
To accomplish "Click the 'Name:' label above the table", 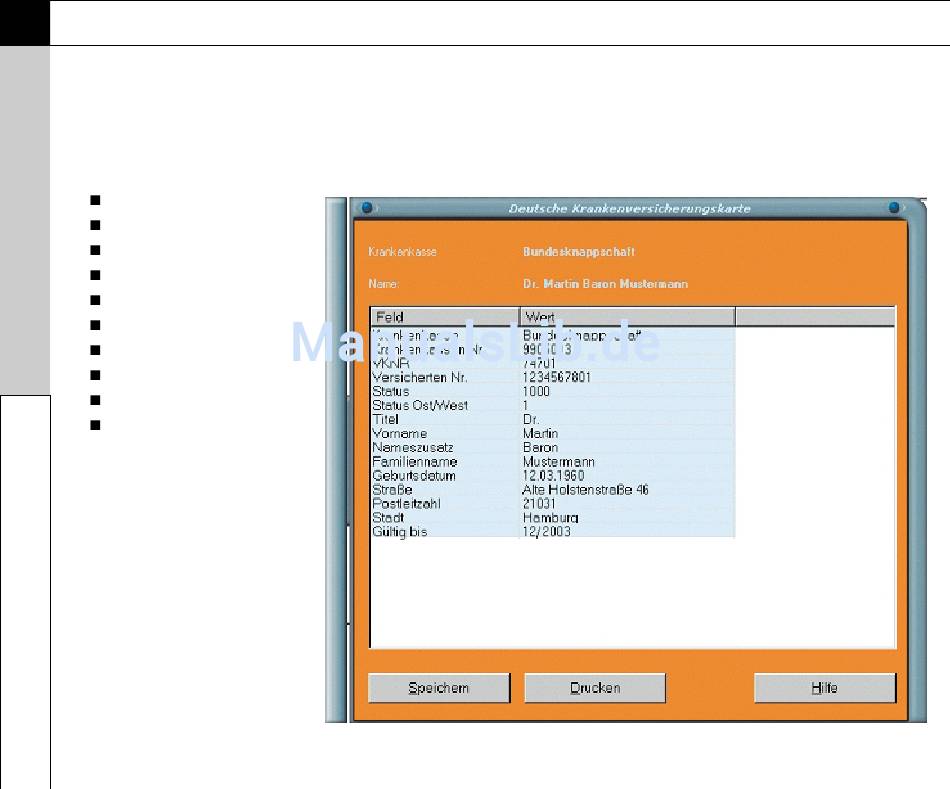I will [x=384, y=284].
